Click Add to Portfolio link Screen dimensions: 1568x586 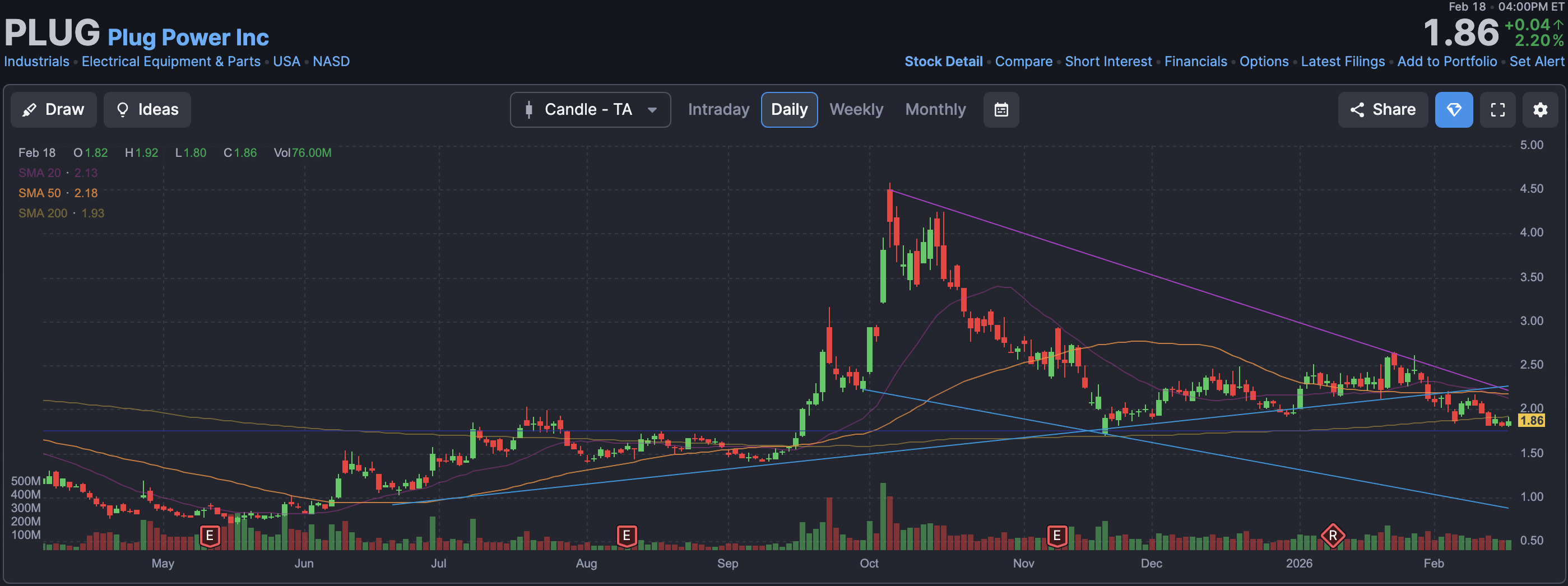(1447, 62)
